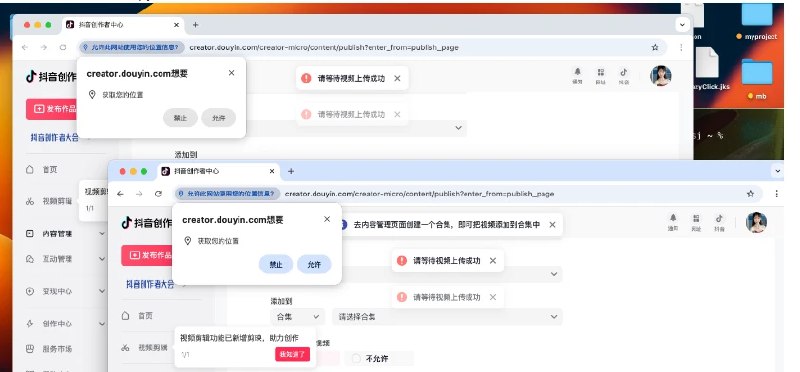Bookmark page star in front window
This screenshot has height=372, width=800.
(750, 194)
